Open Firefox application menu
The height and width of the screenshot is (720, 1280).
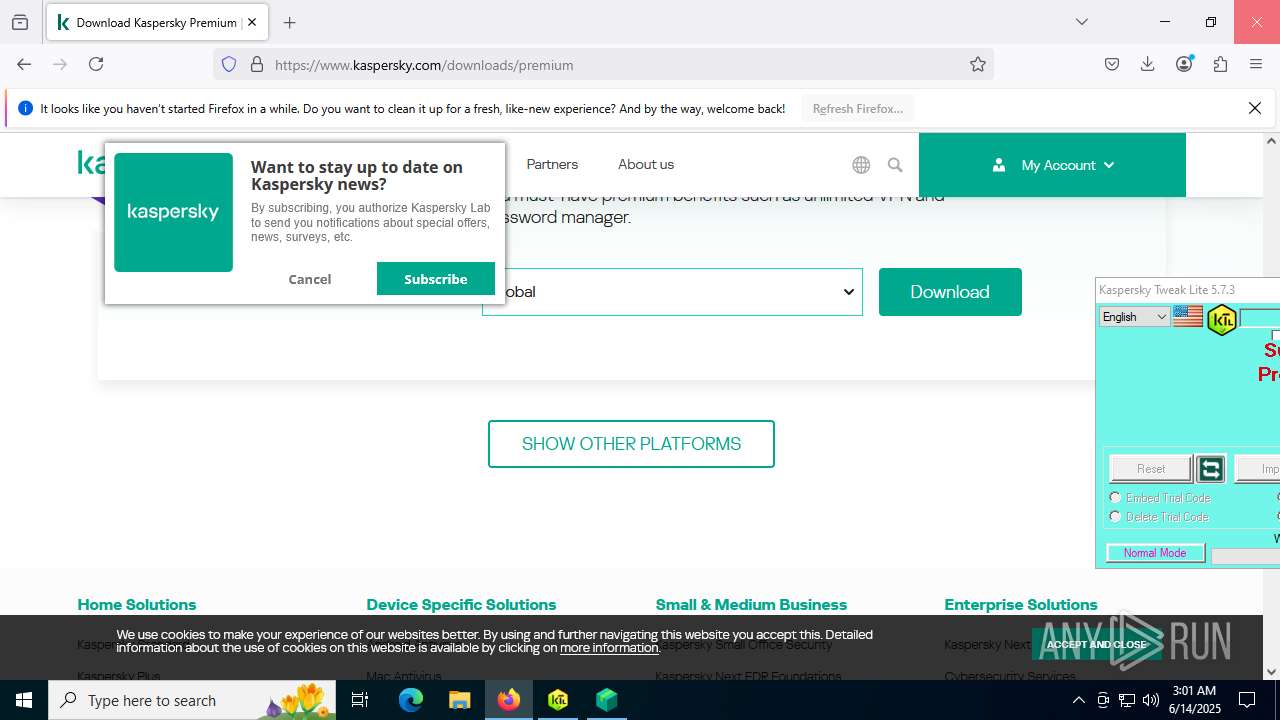pos(1256,64)
